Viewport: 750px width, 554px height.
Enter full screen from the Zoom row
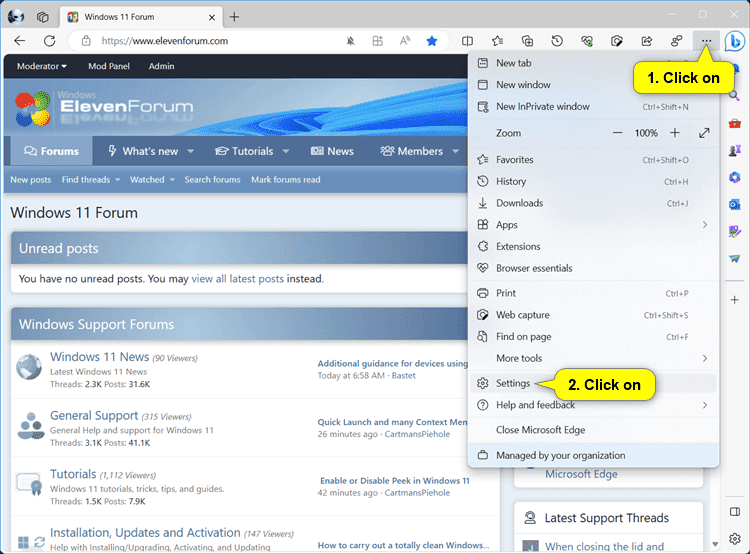[704, 133]
